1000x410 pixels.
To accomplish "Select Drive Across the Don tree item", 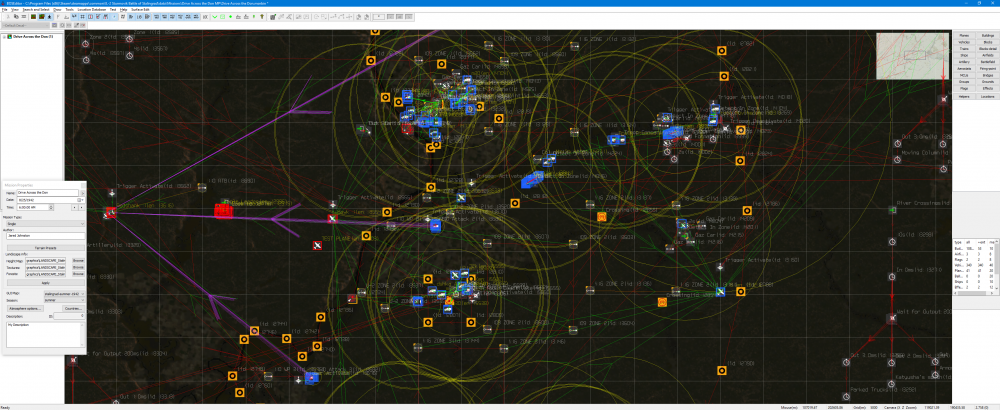I will [33, 37].
